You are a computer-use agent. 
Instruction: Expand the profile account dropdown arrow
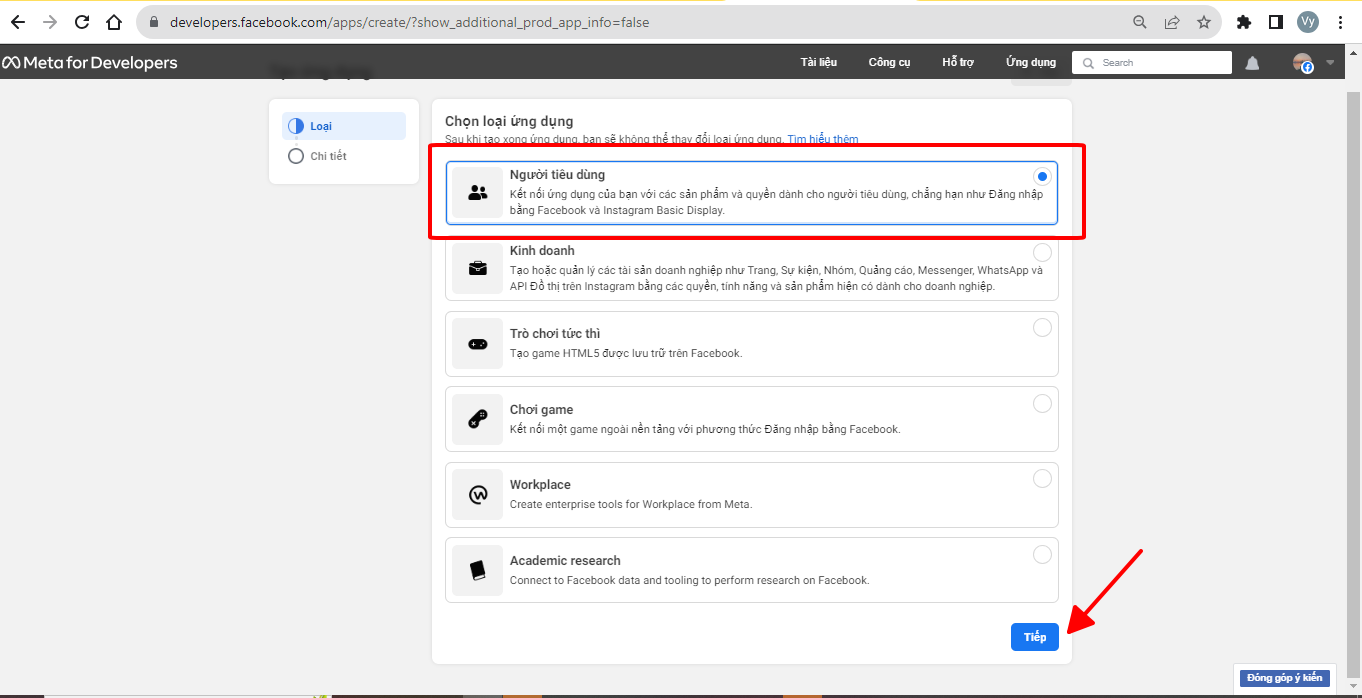coord(1330,63)
